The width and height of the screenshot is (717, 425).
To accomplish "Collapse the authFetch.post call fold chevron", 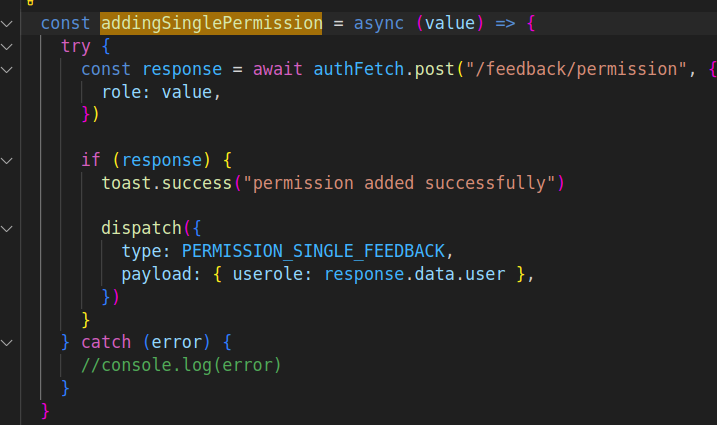I will point(8,69).
